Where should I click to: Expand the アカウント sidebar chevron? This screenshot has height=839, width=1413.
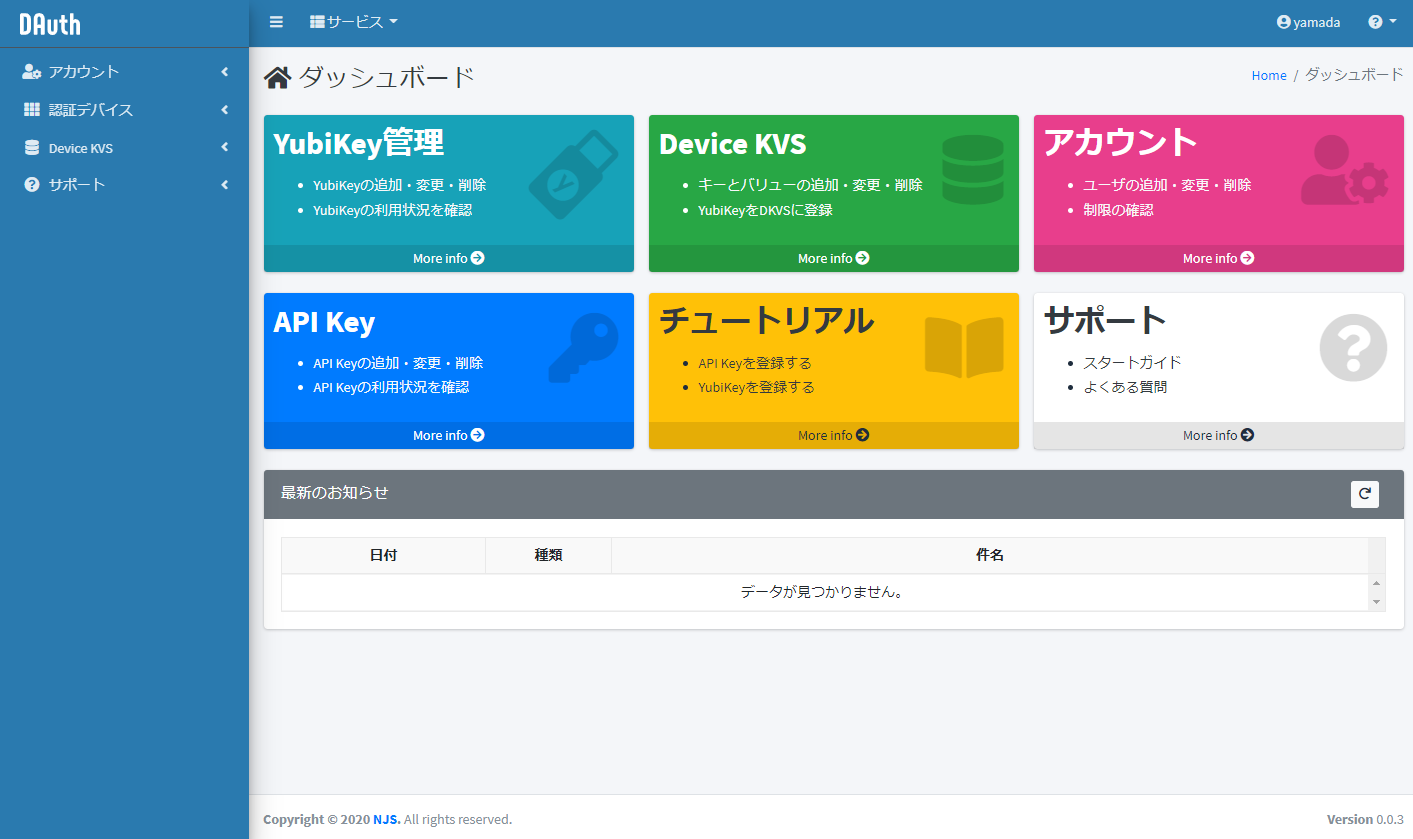tap(225, 72)
